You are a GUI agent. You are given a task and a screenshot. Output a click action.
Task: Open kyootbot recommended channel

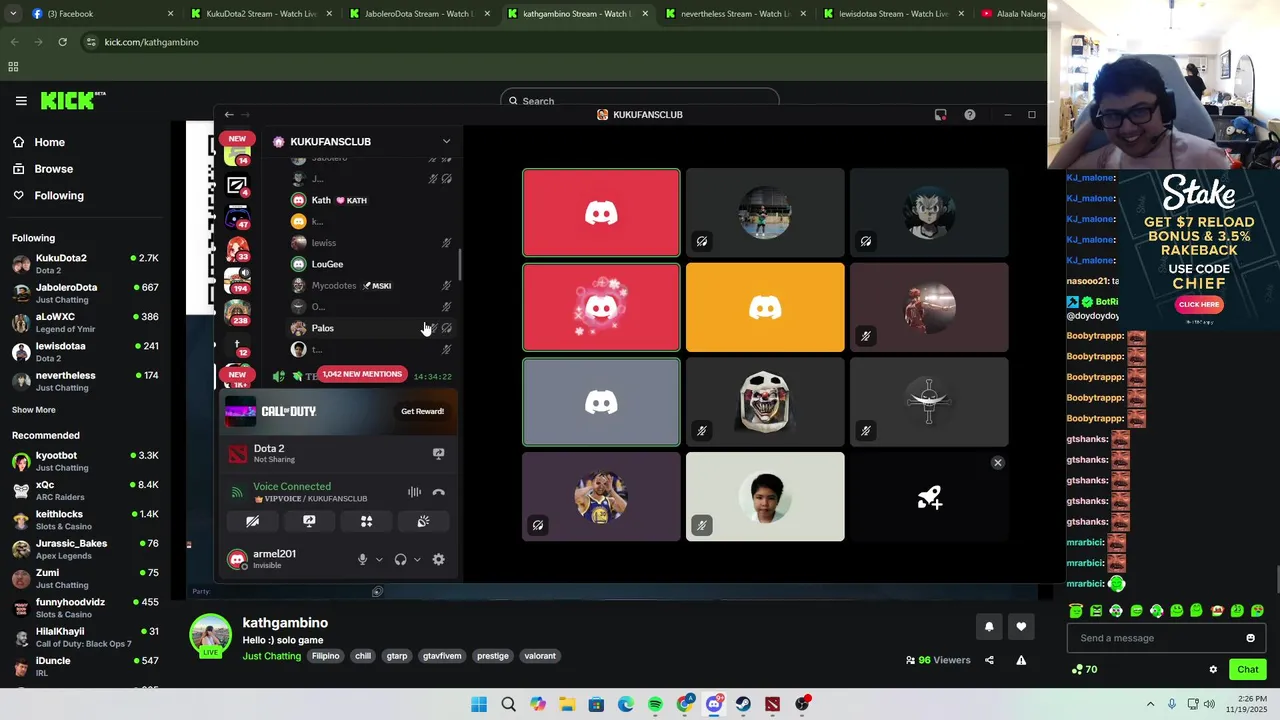85,461
